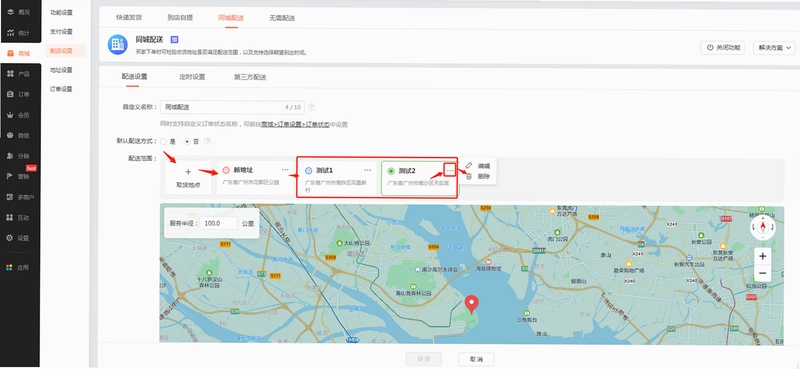The height and width of the screenshot is (369, 800).
Task: Open 功能设置 in the submenu
Action: (61, 12)
